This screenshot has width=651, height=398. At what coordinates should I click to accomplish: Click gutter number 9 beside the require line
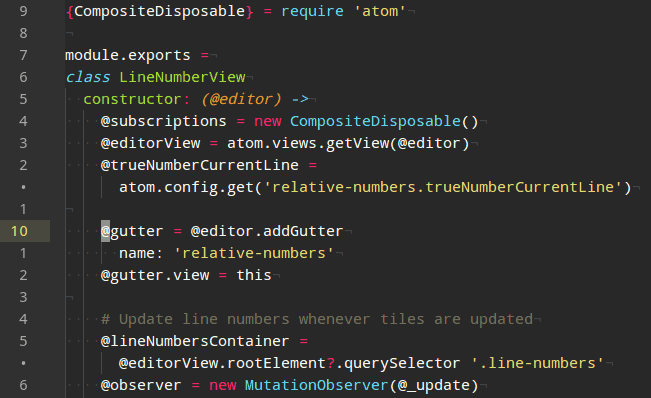(23, 11)
